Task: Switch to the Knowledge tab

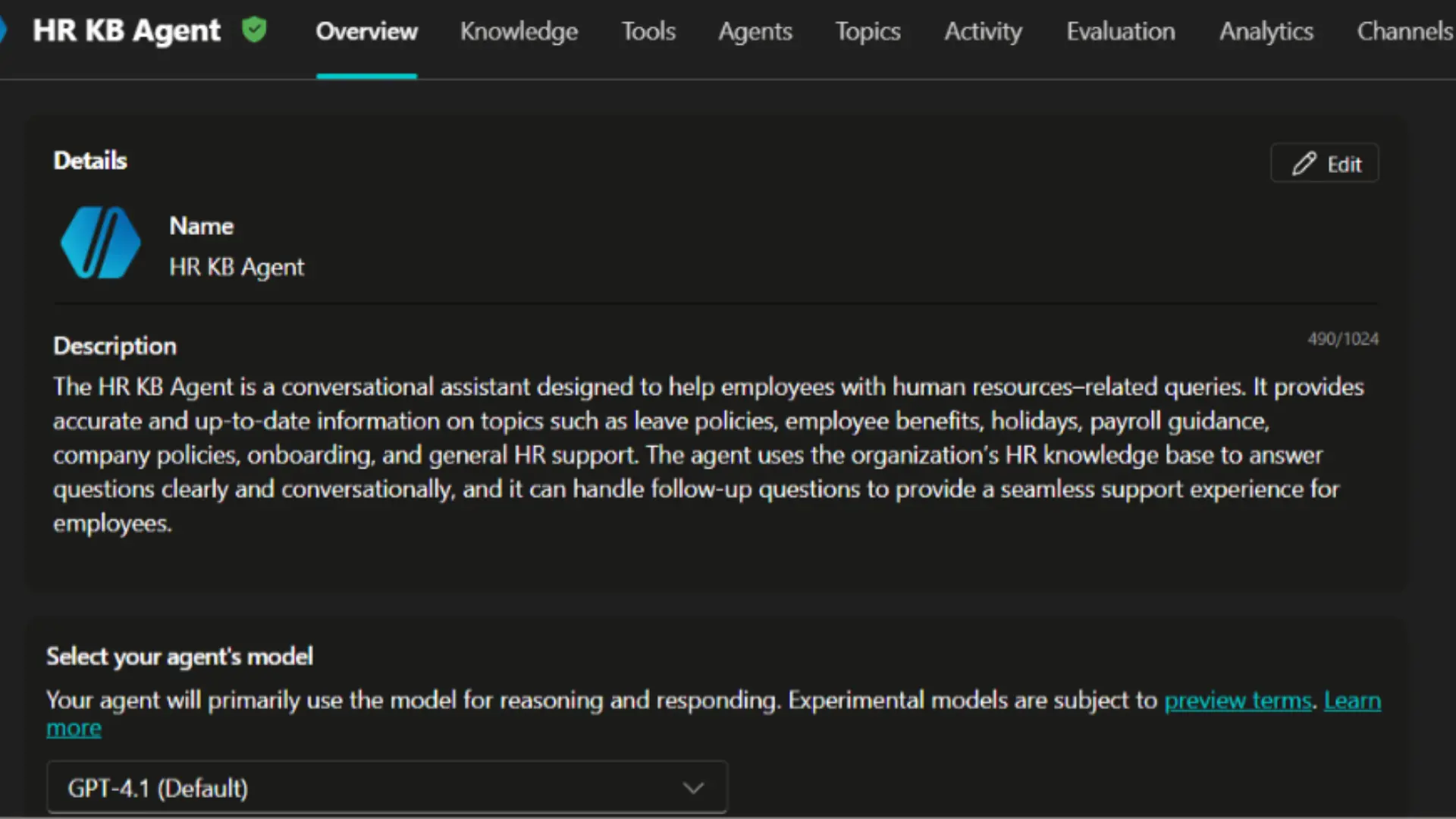Action: 519,32
